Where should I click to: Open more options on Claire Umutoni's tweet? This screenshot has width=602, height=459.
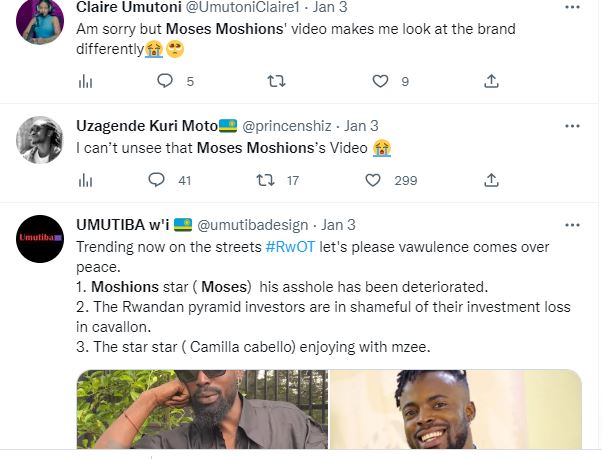(x=572, y=6)
